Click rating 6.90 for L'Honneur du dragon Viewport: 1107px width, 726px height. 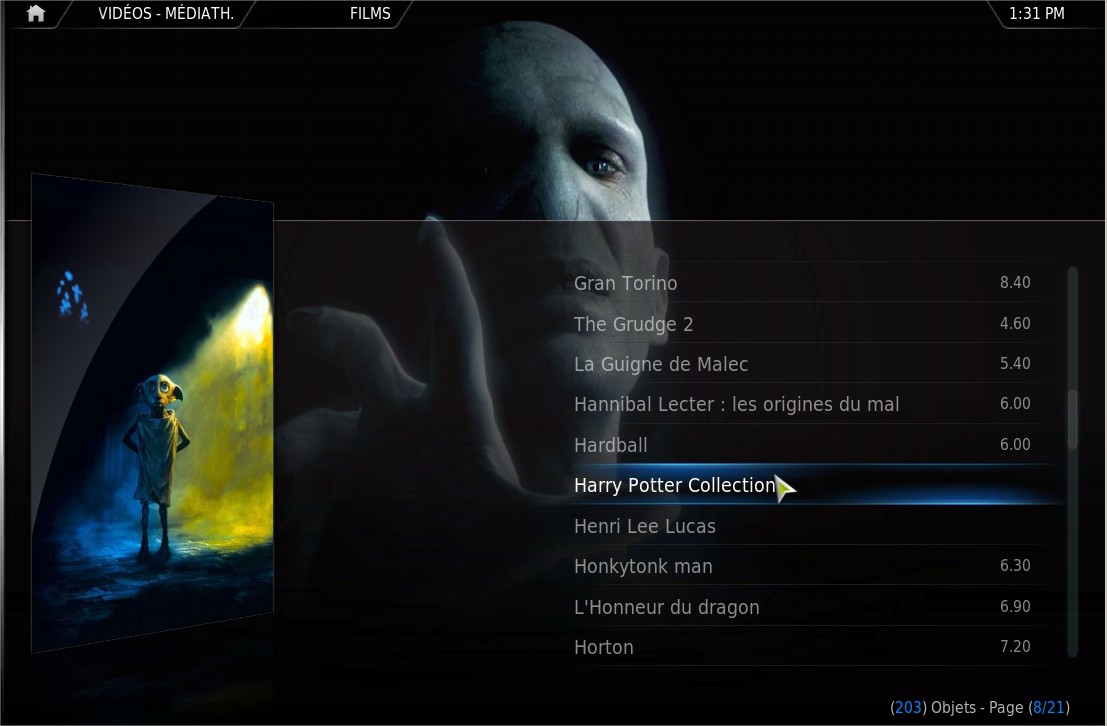point(1015,607)
